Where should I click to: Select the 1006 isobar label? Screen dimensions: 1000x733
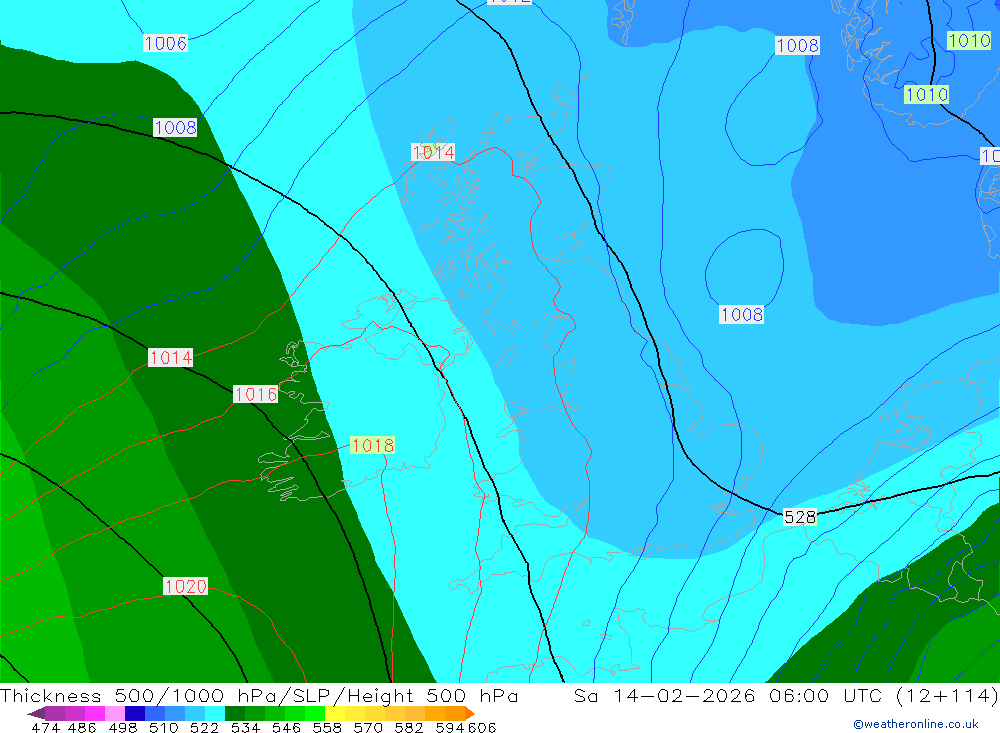165,43
